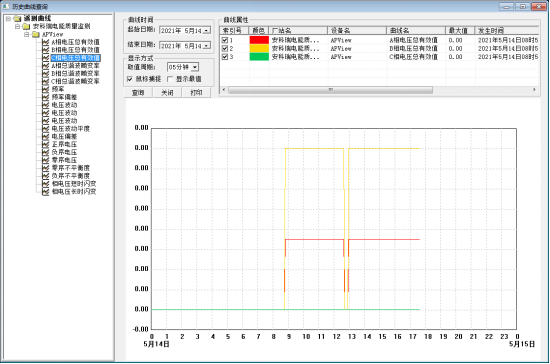The height and width of the screenshot is (364, 550).
Task: Collapse the 安科瑞电能质量监测 tree node
Action: (17, 26)
